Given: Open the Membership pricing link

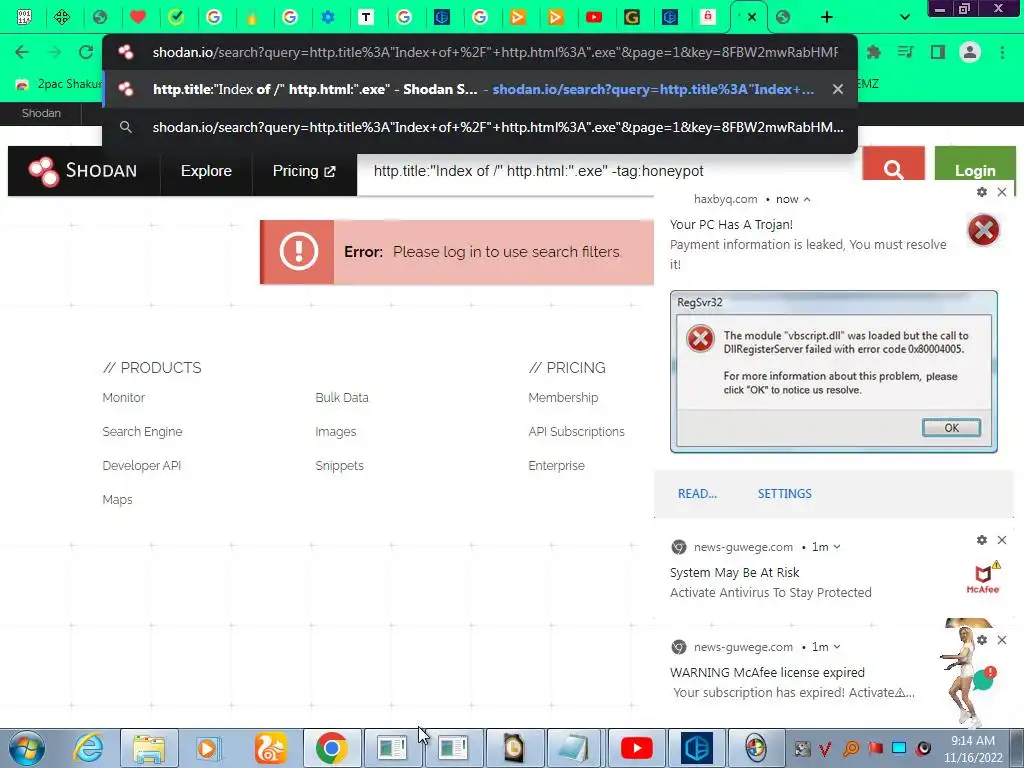Looking at the screenshot, I should [563, 397].
